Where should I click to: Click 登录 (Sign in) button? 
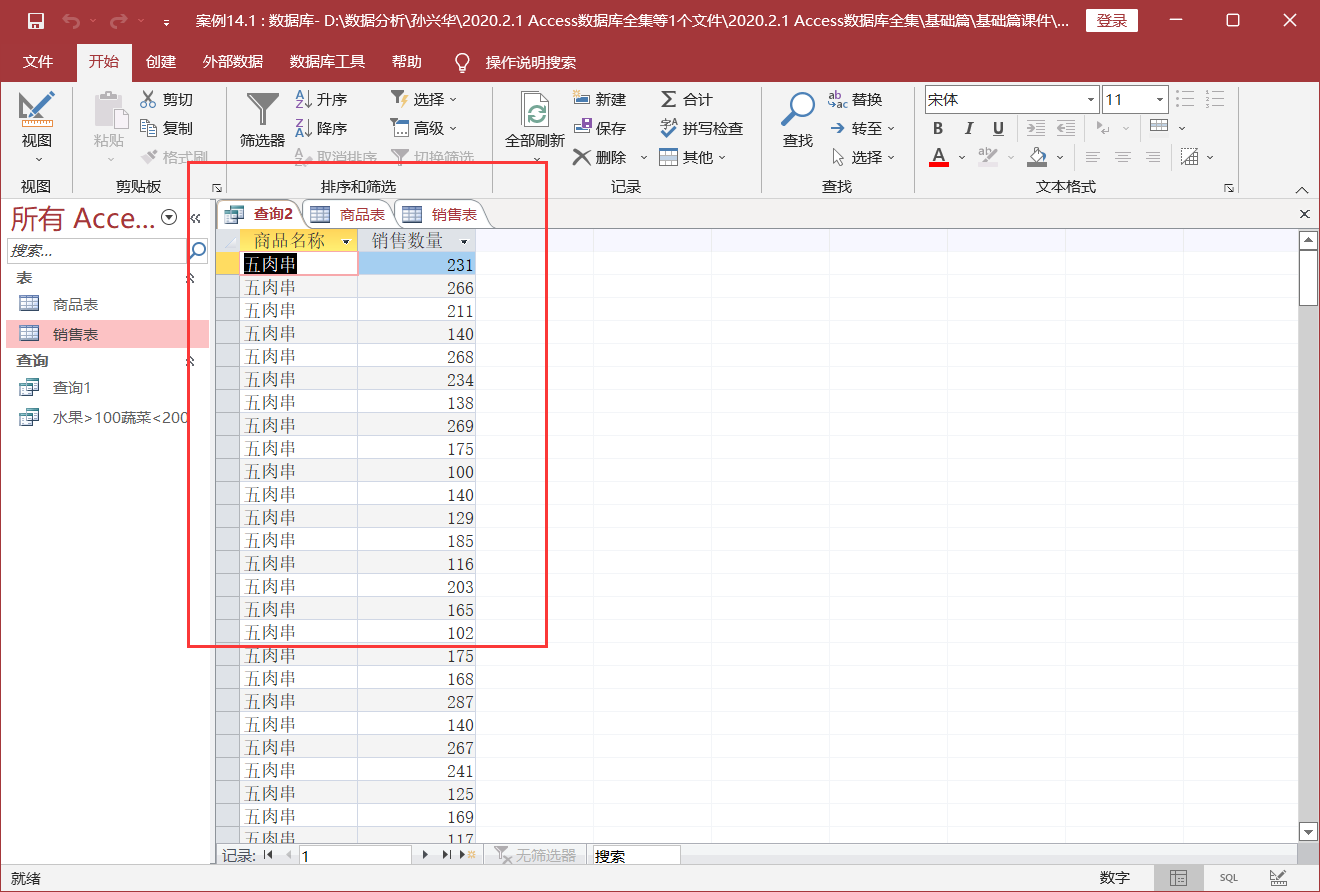click(x=1112, y=21)
